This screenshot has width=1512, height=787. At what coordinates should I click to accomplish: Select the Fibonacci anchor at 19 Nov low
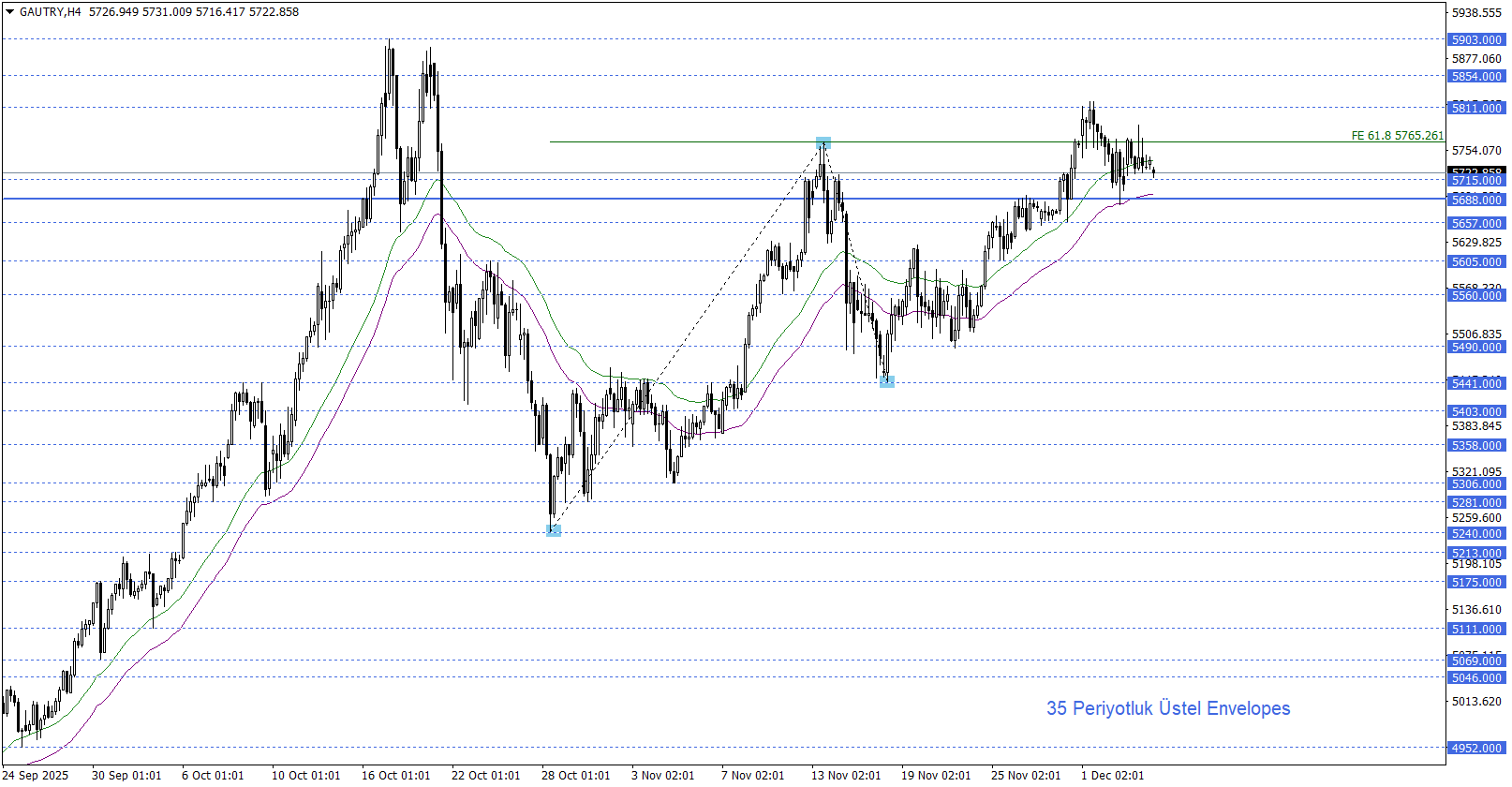pos(887,381)
